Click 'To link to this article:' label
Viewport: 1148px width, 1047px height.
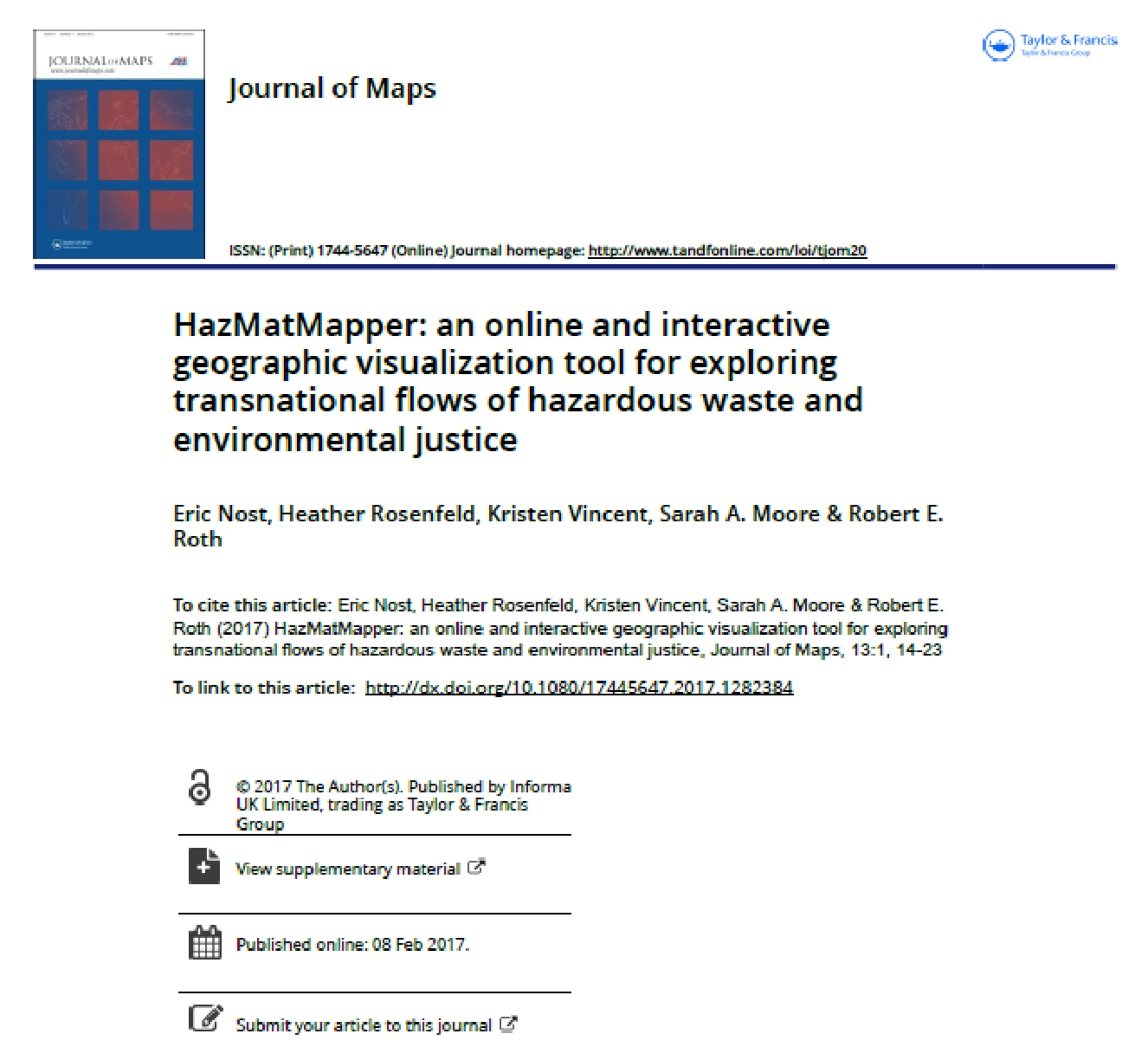click(x=264, y=688)
